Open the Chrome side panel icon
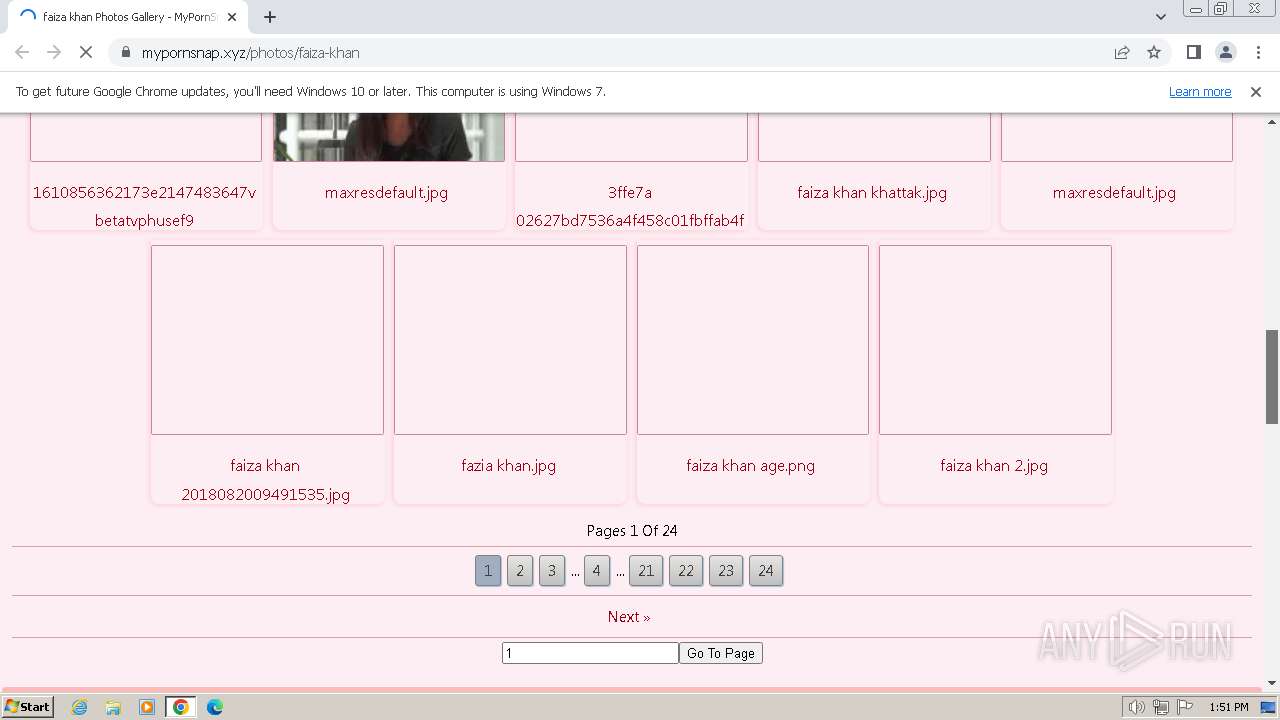1280x720 pixels. [1194, 52]
